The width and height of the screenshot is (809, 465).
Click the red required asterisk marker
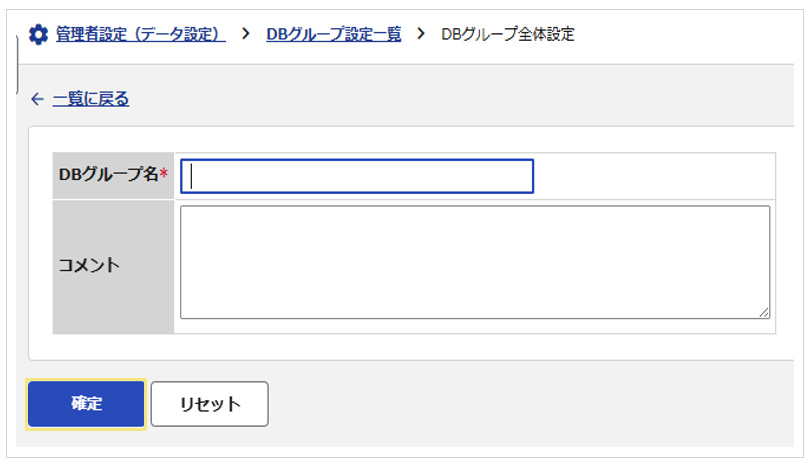164,173
